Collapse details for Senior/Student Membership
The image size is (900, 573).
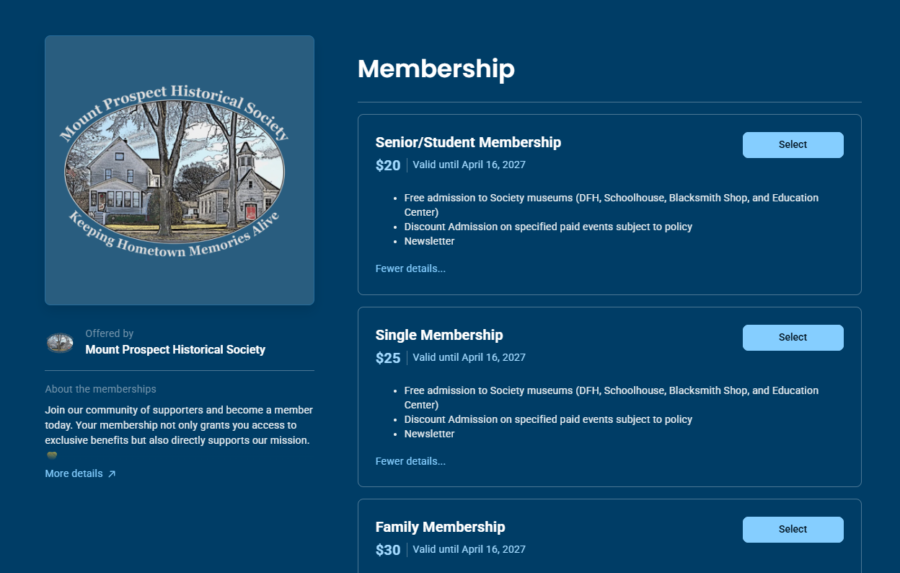pyautogui.click(x=410, y=269)
